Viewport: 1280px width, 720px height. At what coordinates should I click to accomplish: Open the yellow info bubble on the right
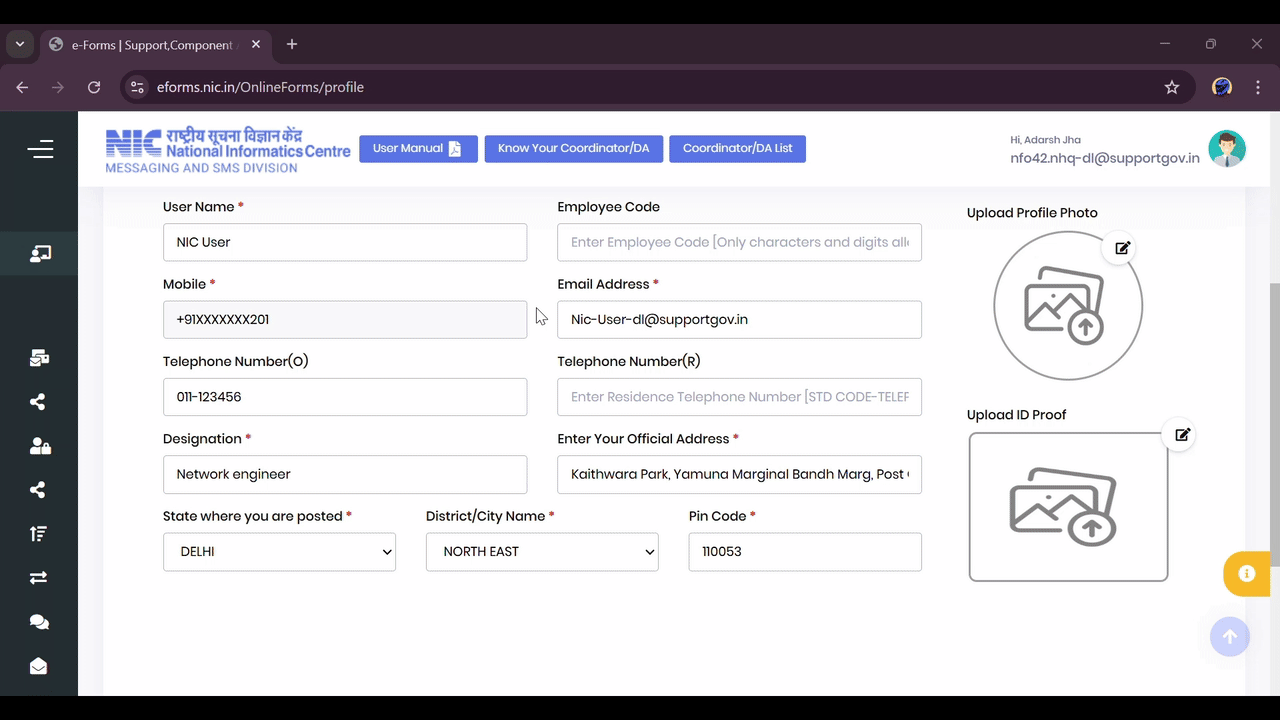1246,574
